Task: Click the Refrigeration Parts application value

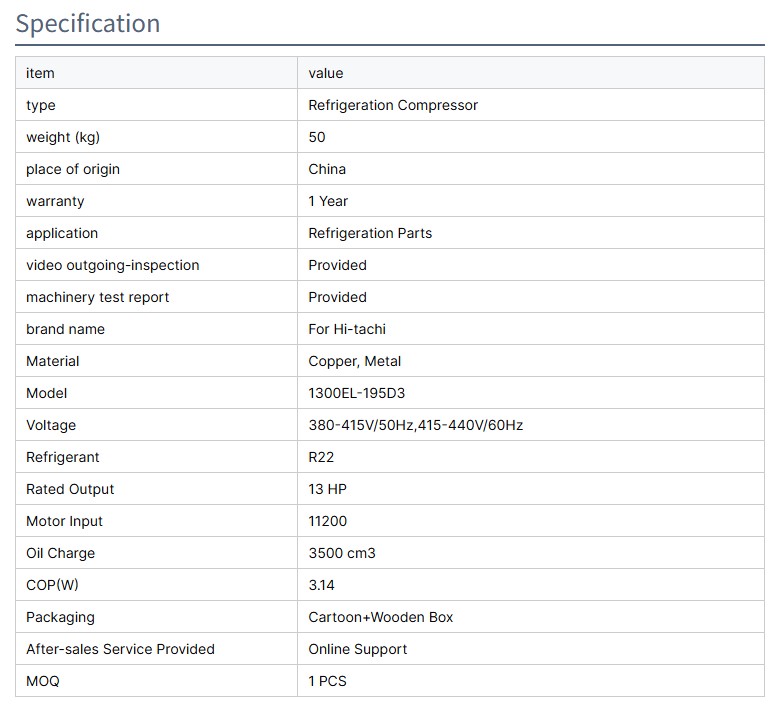Action: click(x=370, y=233)
